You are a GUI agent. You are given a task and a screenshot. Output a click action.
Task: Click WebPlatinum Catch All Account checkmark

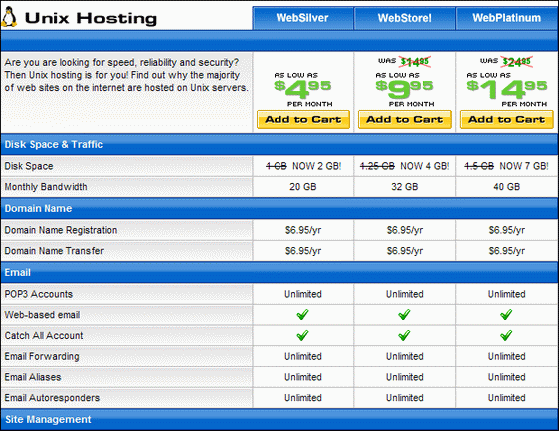[x=506, y=335]
